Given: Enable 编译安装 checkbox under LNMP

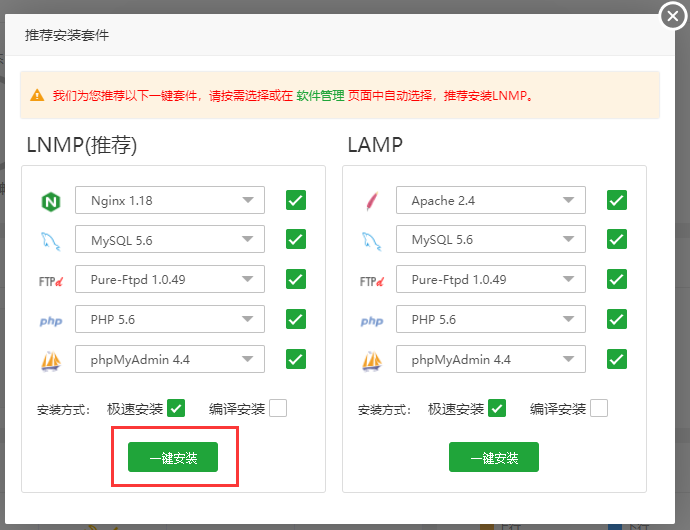Looking at the screenshot, I should tap(278, 408).
